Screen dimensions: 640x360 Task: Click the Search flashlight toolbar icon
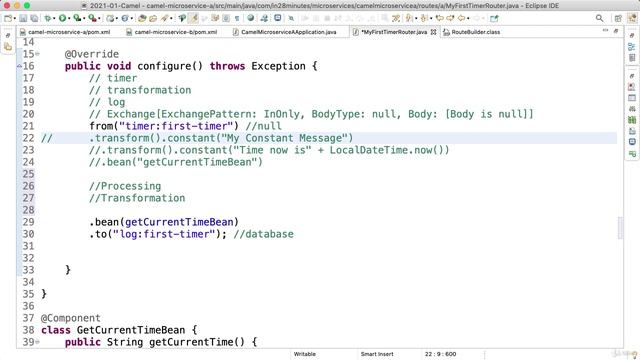point(164,18)
